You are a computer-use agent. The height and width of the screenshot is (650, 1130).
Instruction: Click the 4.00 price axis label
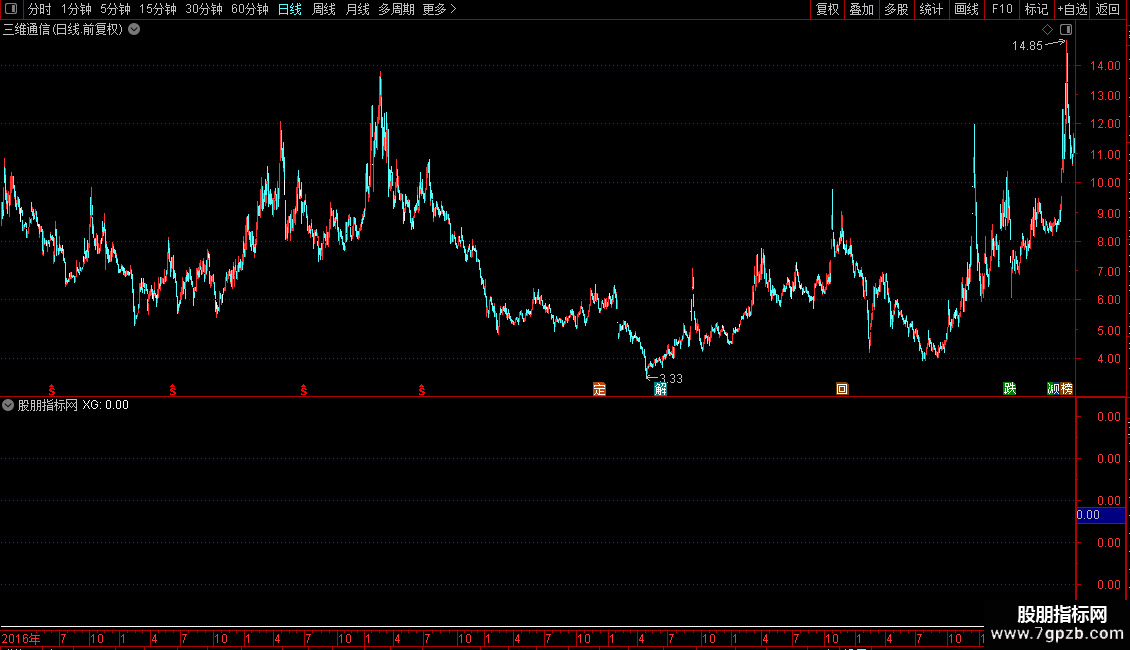point(1108,359)
